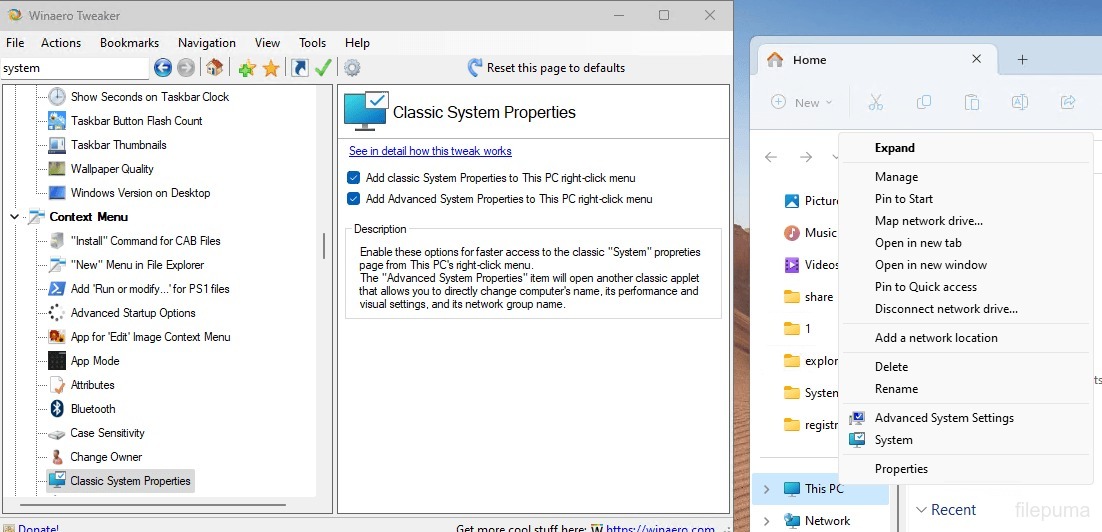1102x532 pixels.
Task: Click the blue Back navigation arrow in Winaero
Action: [x=163, y=68]
